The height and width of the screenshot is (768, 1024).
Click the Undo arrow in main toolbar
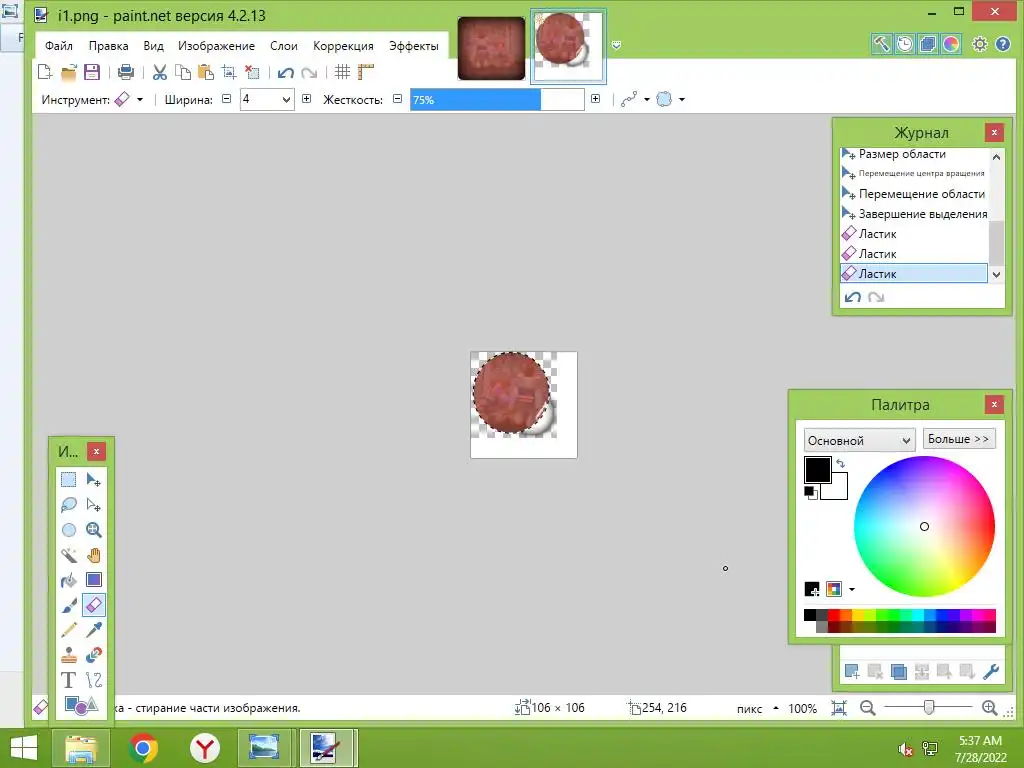[x=285, y=72]
